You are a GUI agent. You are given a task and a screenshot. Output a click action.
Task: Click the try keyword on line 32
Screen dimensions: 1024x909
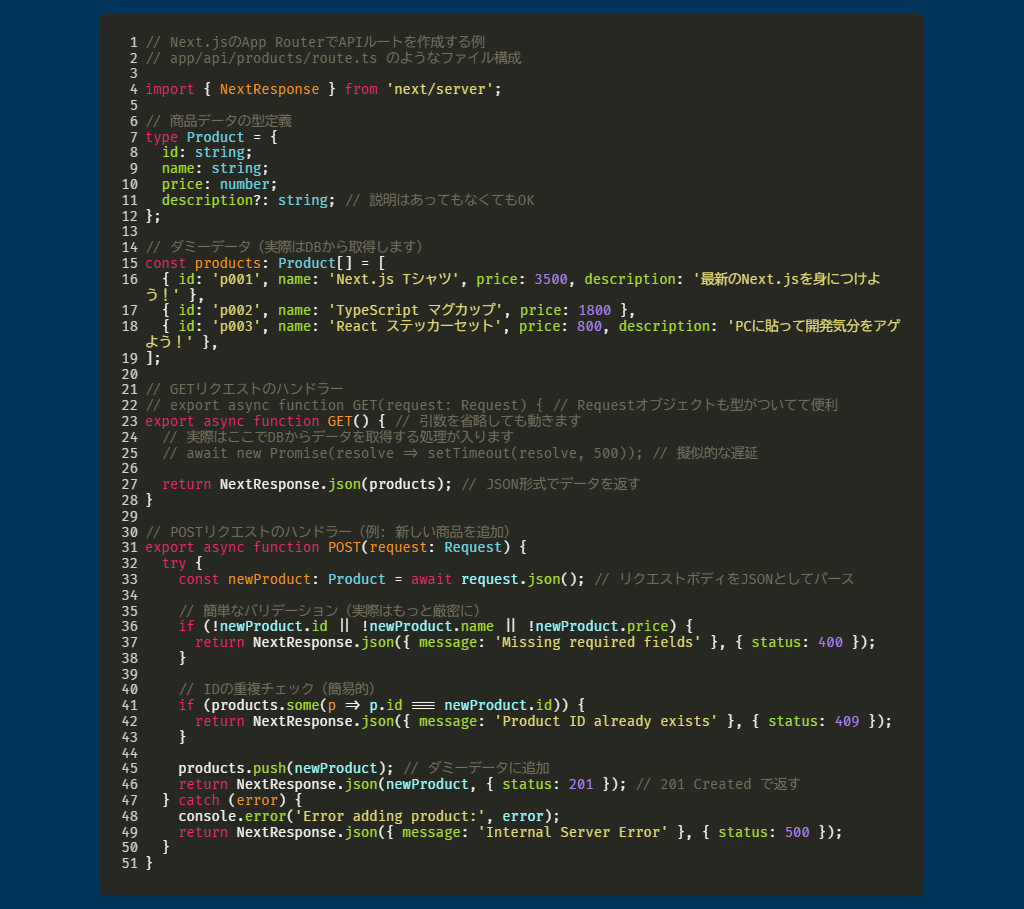[174, 563]
